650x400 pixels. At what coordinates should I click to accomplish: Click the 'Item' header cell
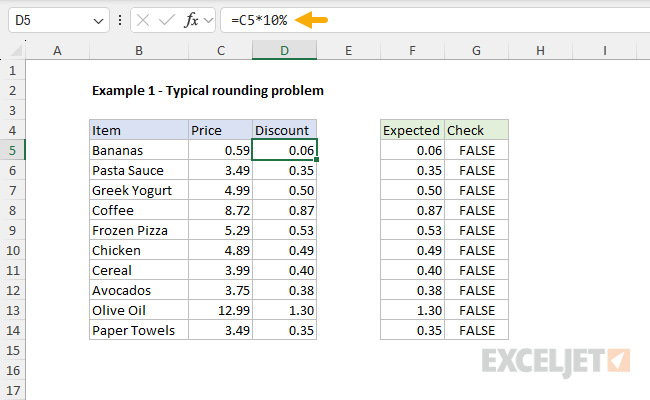point(139,130)
